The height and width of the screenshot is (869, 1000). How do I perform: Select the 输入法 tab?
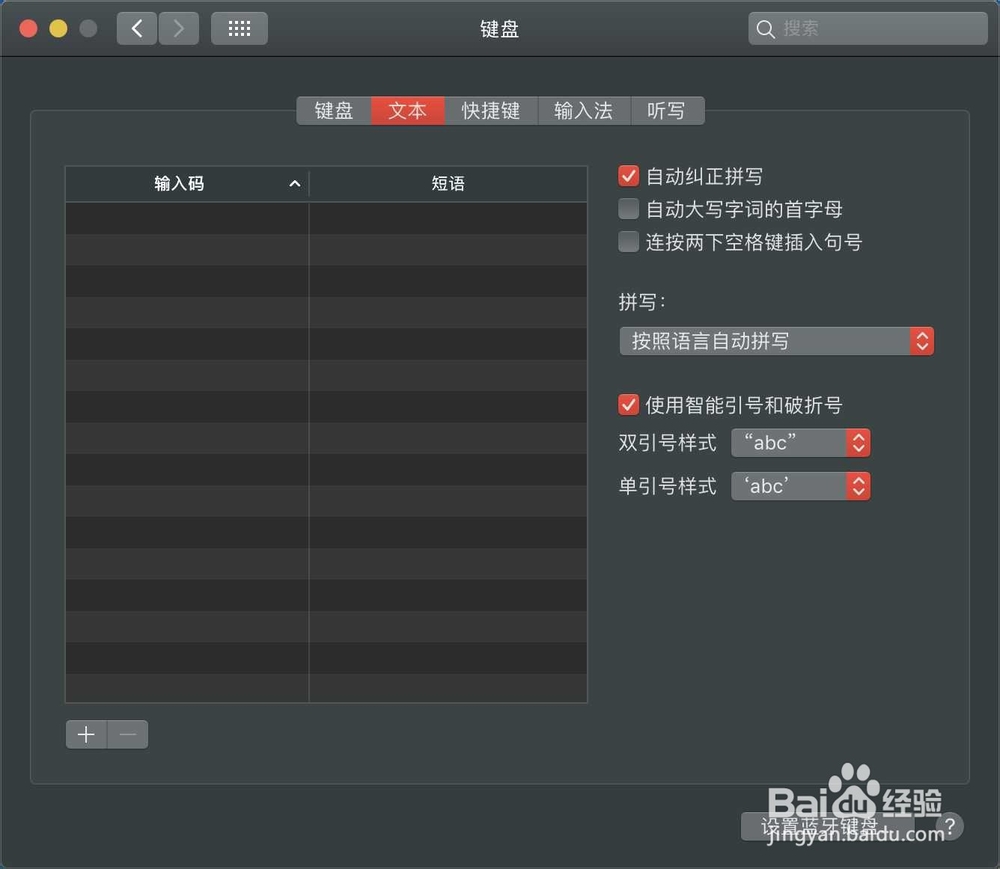pyautogui.click(x=584, y=110)
